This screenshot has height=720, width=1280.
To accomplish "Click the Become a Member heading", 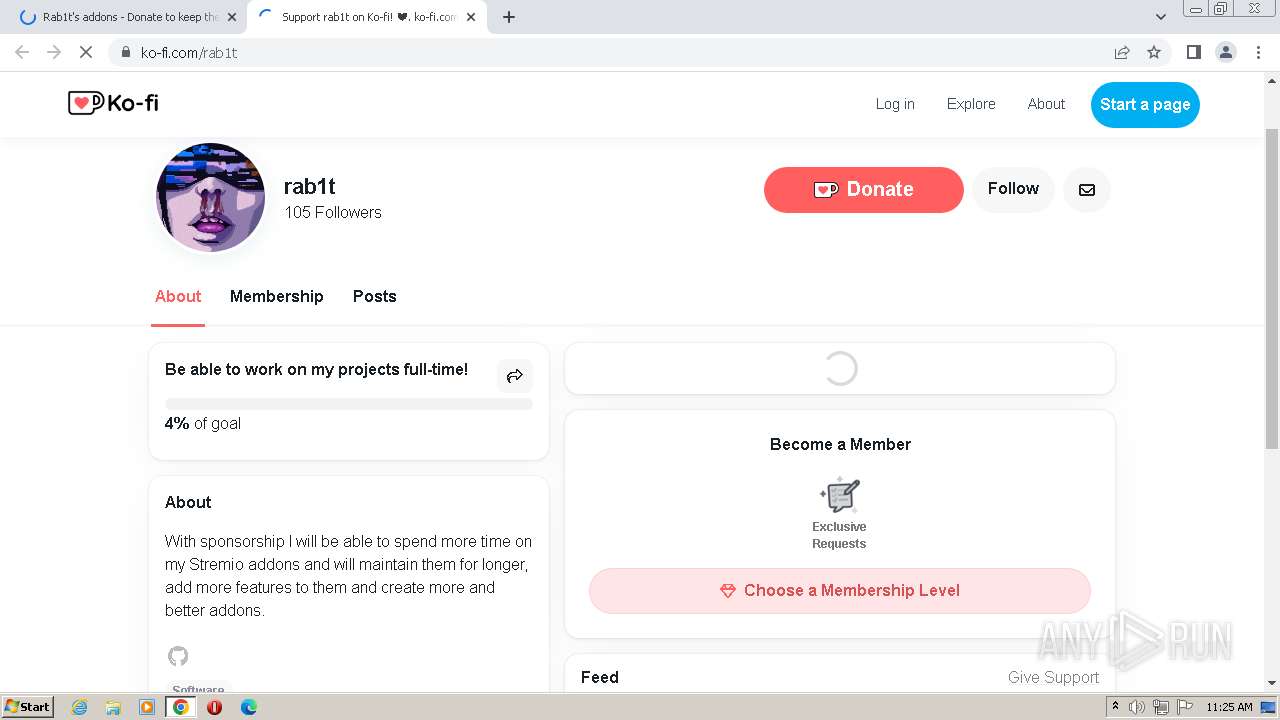I will pos(840,444).
